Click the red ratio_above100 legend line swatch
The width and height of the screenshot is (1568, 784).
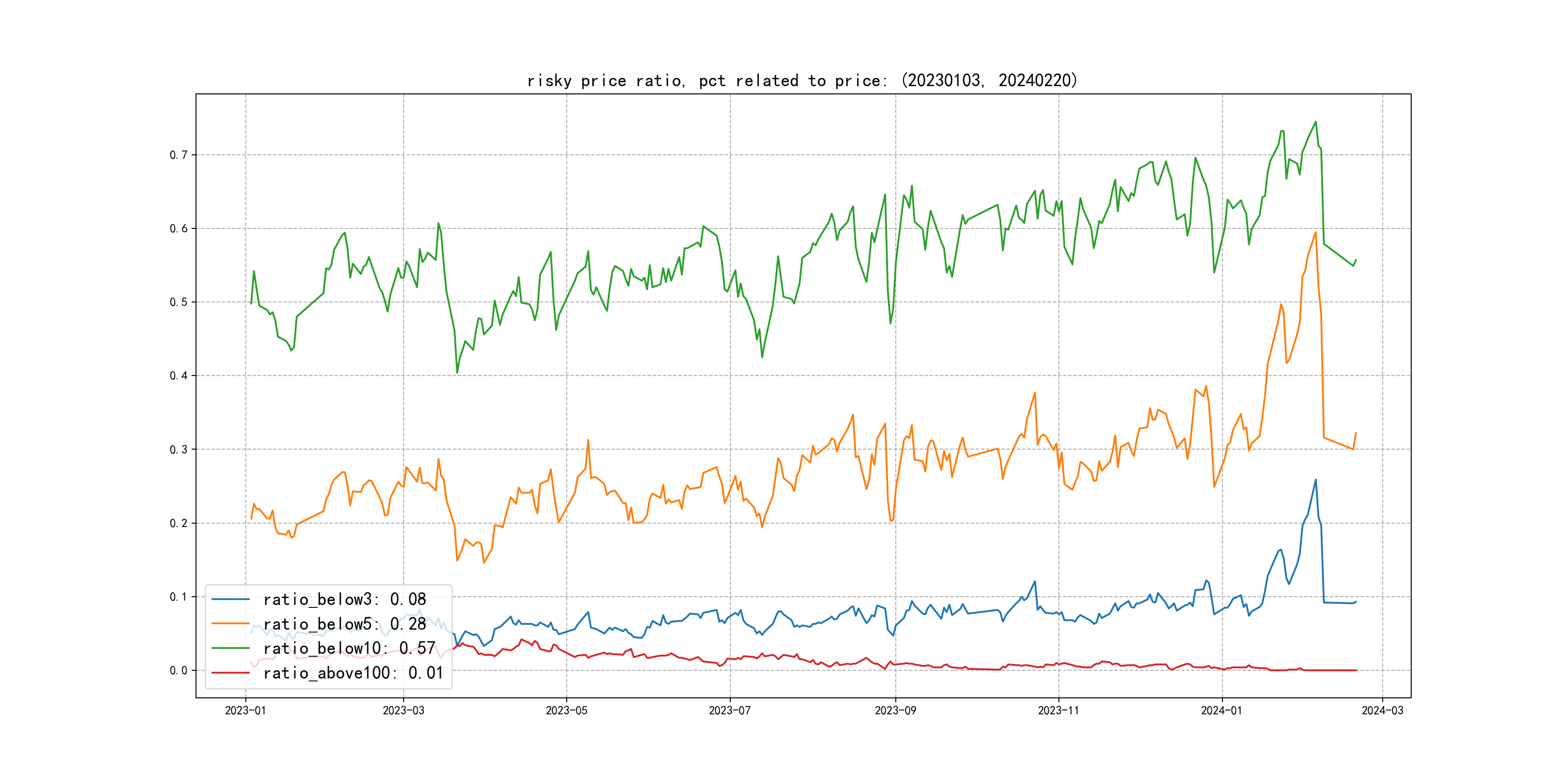tap(230, 673)
